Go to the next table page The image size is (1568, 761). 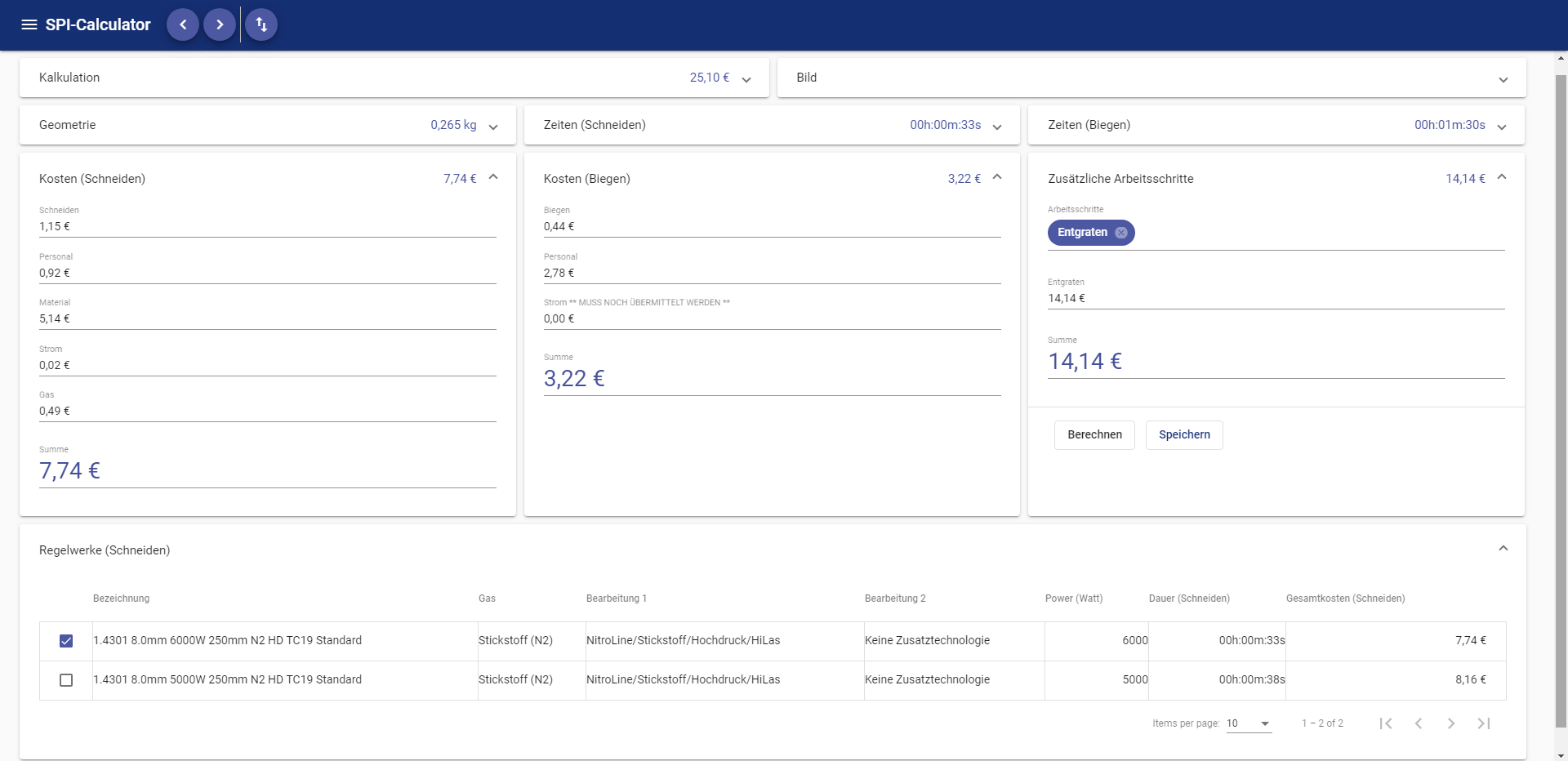tap(1451, 723)
